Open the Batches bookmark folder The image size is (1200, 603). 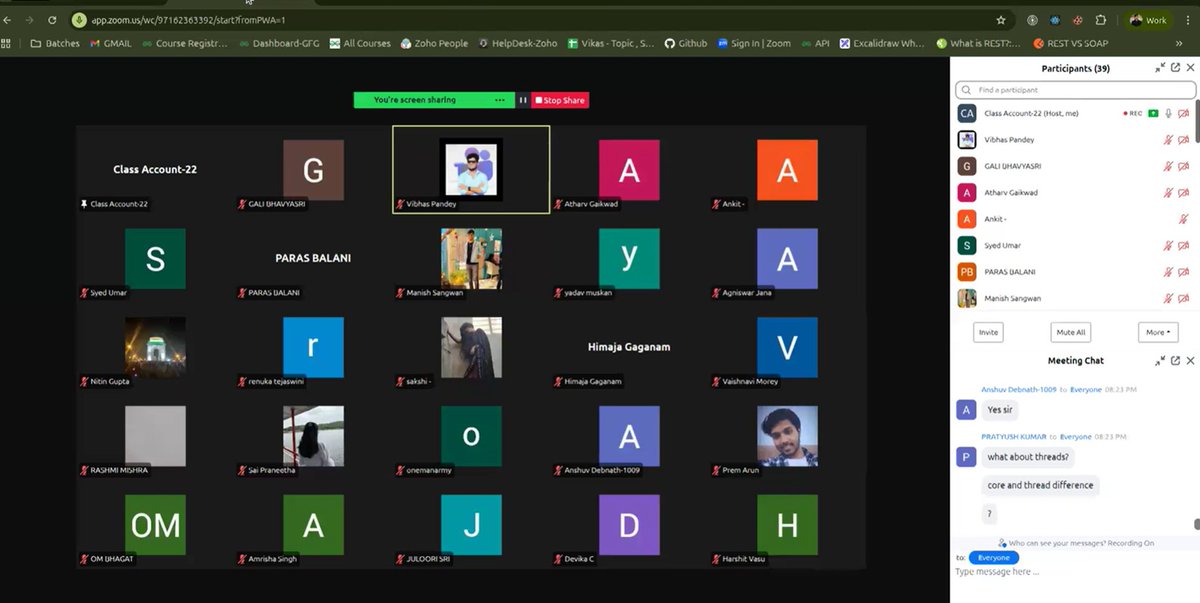click(x=56, y=43)
